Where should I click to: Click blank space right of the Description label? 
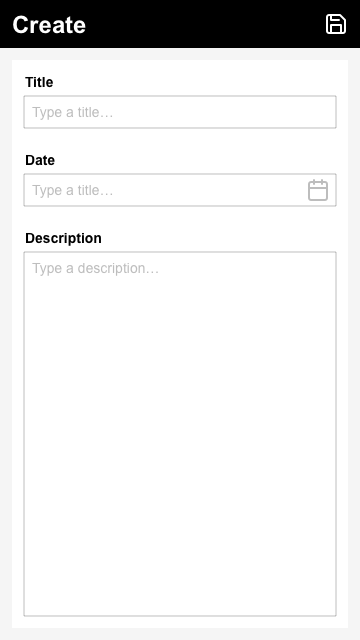220,238
